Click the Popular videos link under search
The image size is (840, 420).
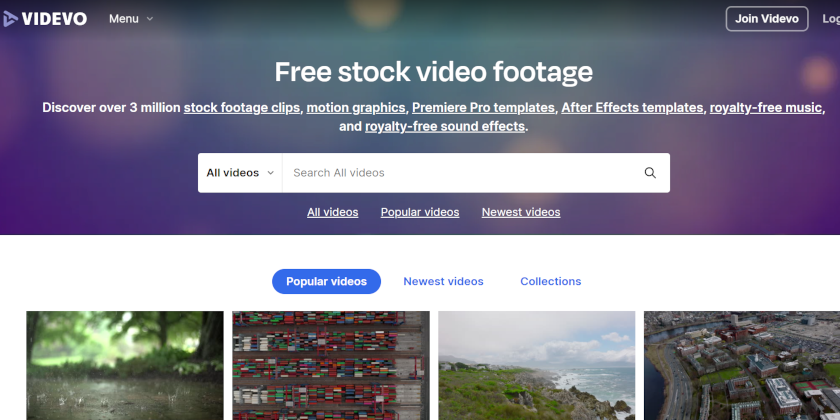[420, 212]
